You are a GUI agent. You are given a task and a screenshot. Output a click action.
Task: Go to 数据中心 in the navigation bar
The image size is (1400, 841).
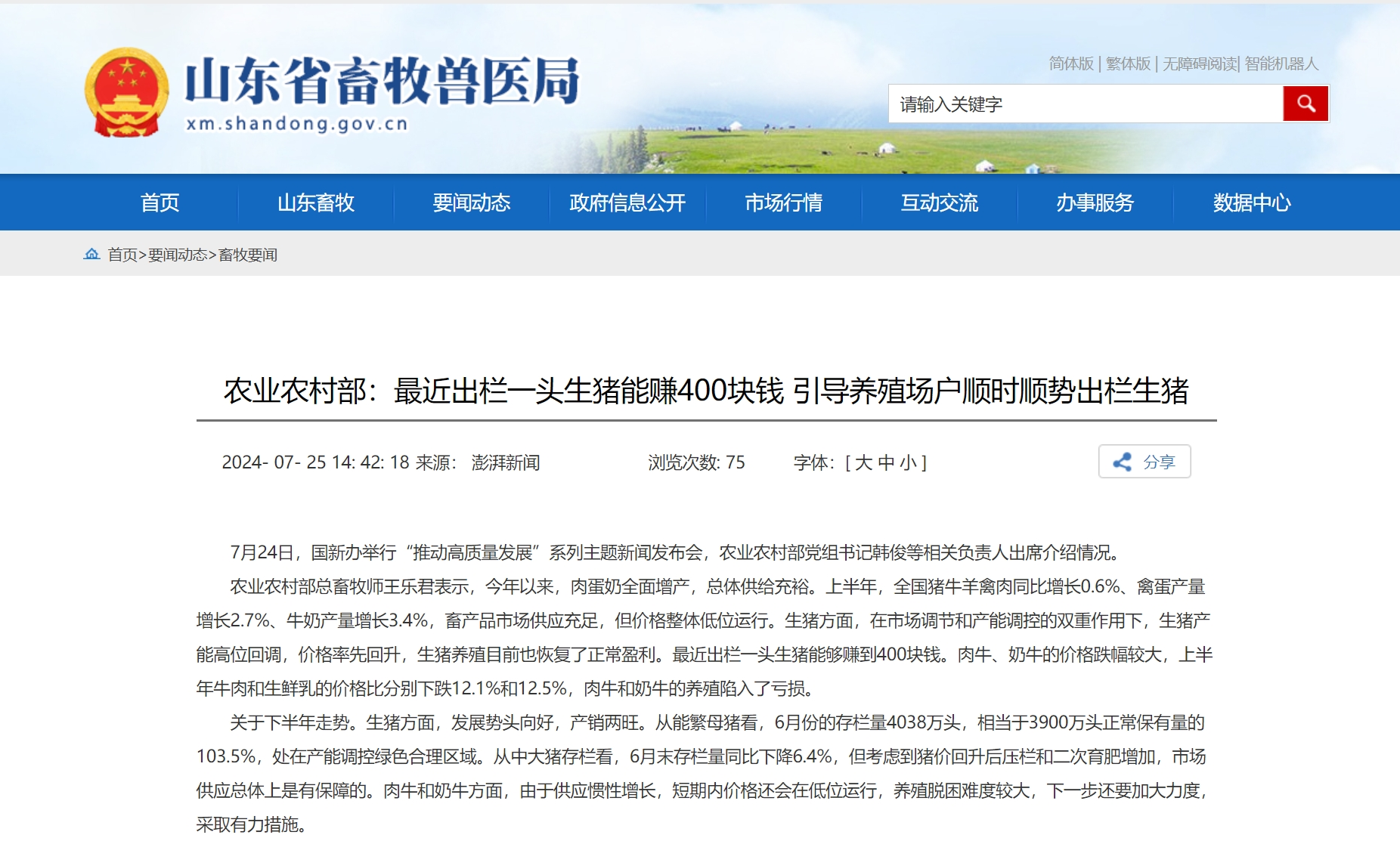1251,203
